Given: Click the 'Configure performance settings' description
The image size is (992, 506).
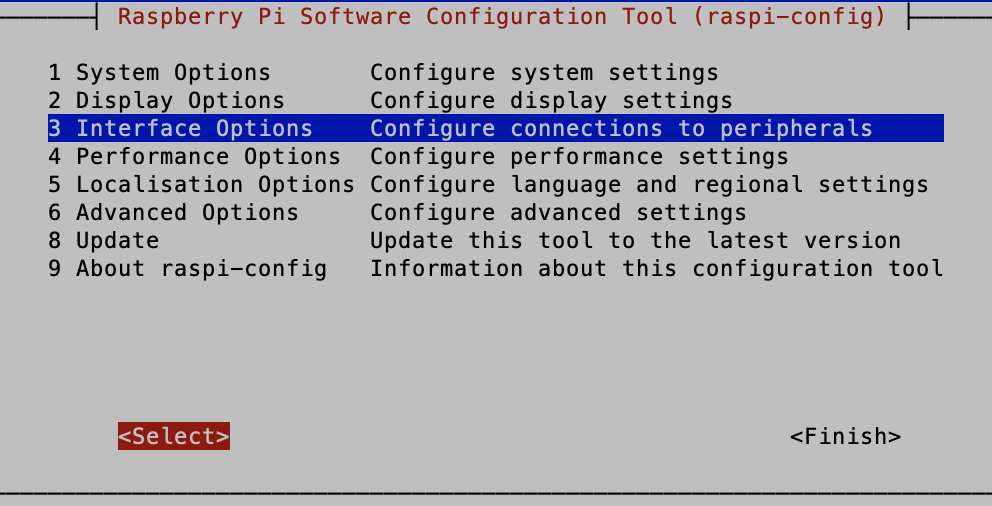Looking at the screenshot, I should pos(579,157).
